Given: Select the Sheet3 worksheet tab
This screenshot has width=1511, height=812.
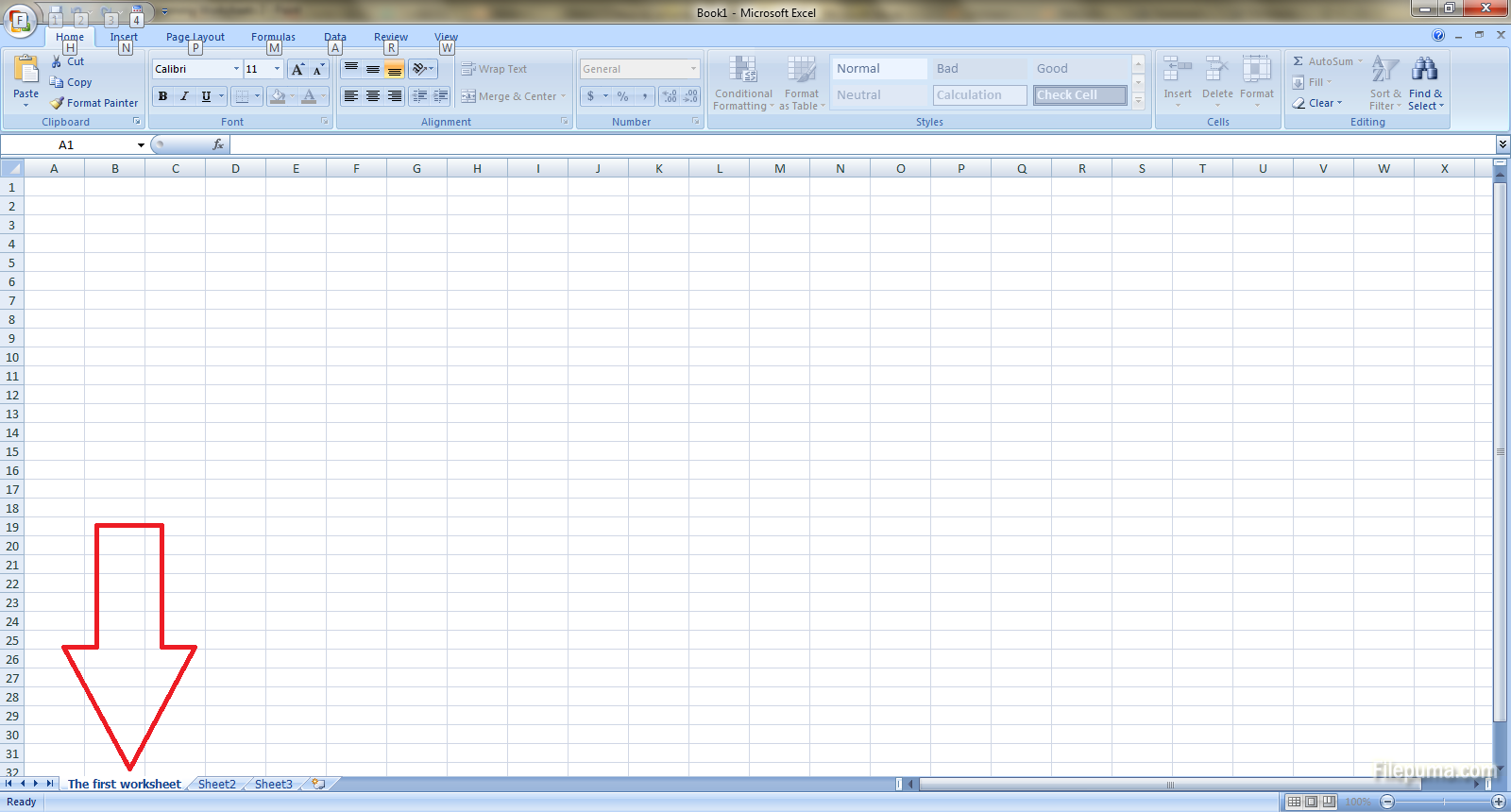Looking at the screenshot, I should pos(274,784).
